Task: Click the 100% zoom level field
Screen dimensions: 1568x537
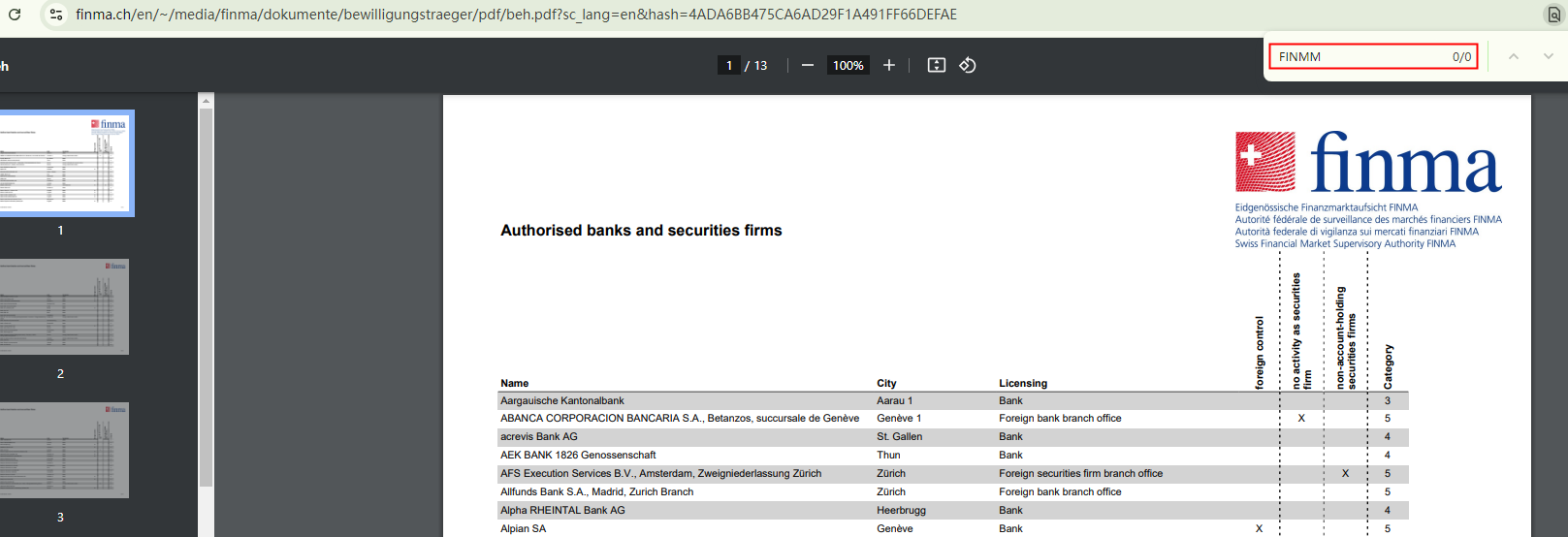Action: coord(848,65)
